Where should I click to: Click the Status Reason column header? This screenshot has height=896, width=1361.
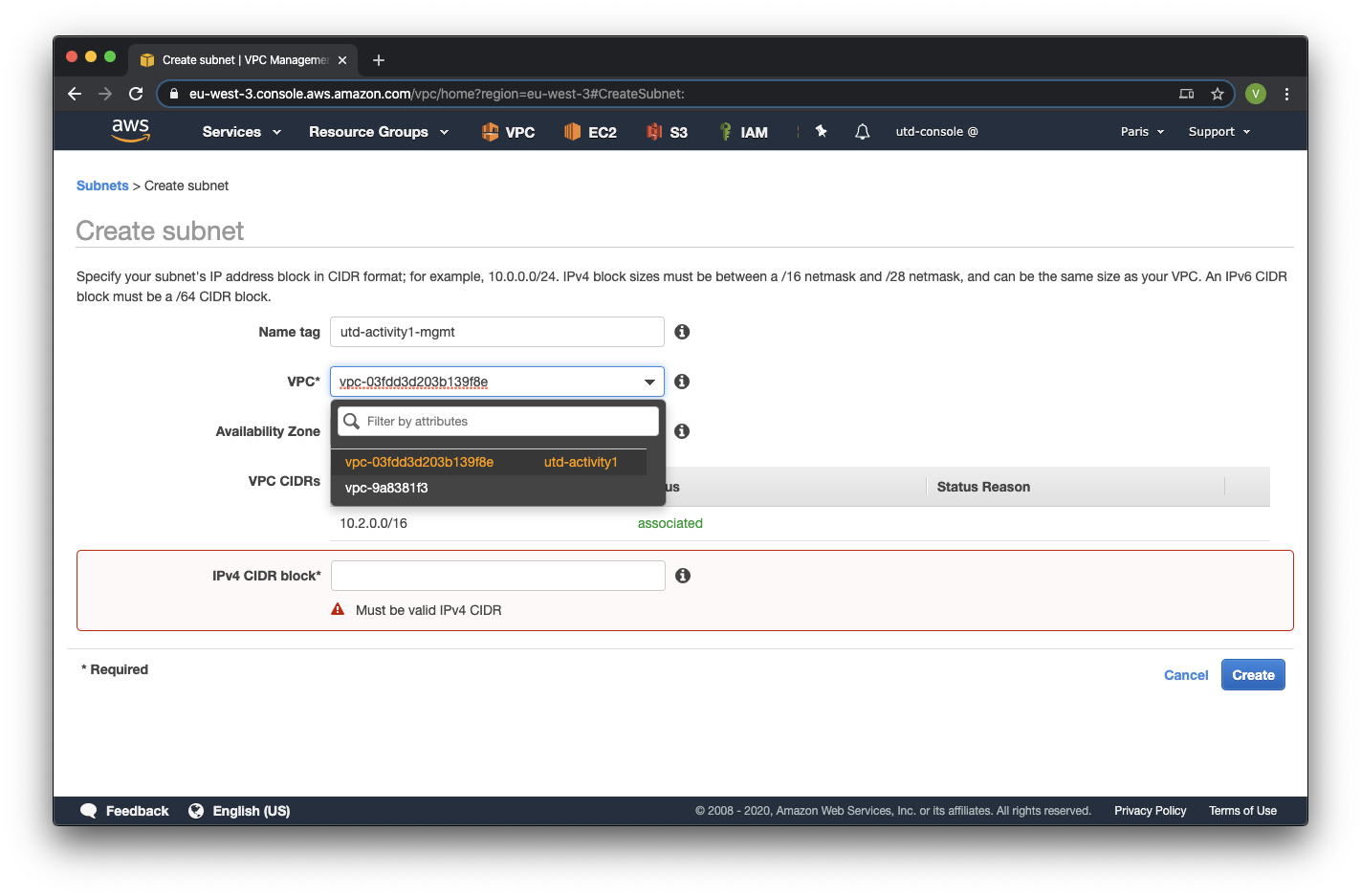pyautogui.click(x=983, y=487)
